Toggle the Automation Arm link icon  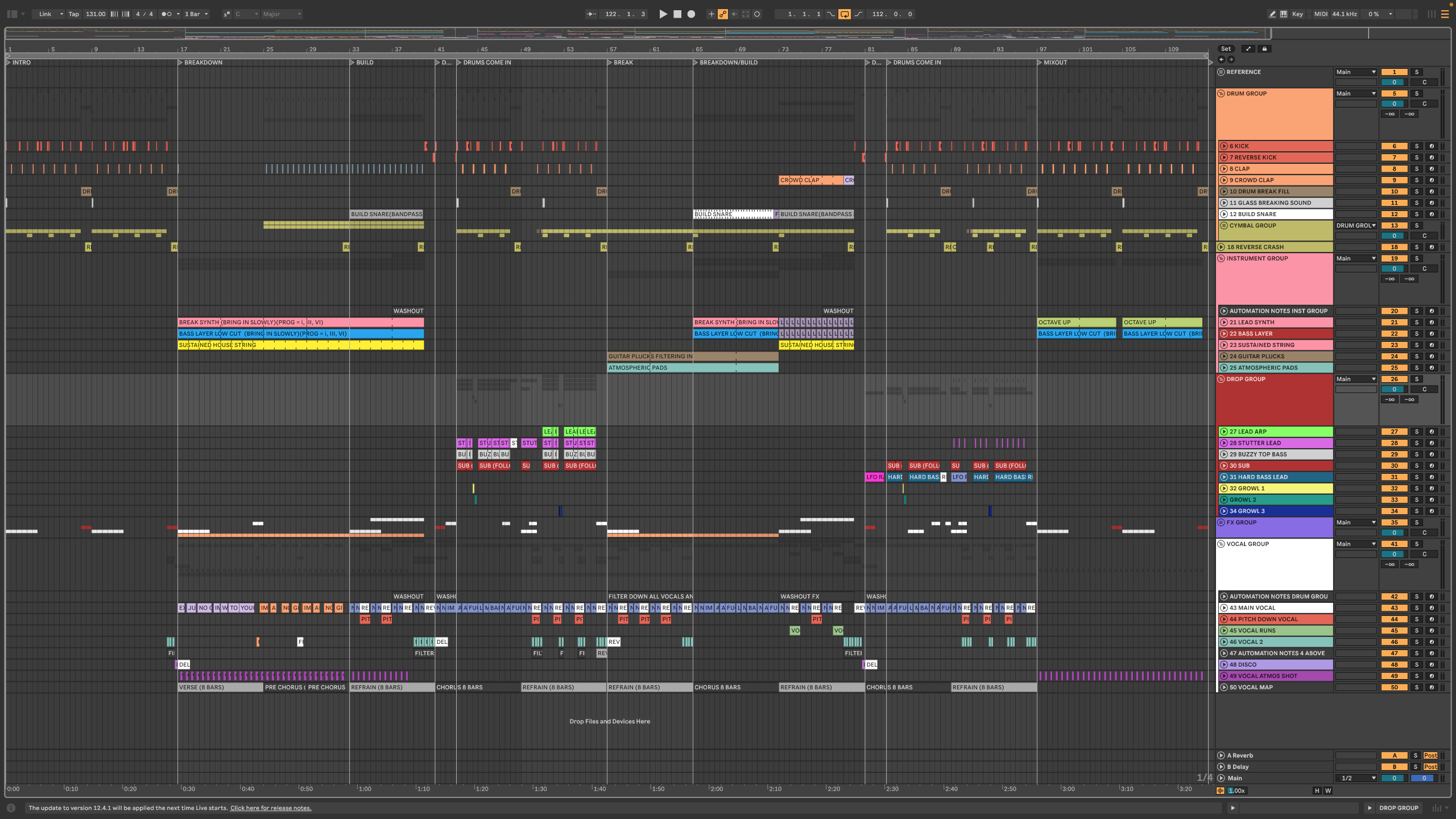[x=723, y=14]
